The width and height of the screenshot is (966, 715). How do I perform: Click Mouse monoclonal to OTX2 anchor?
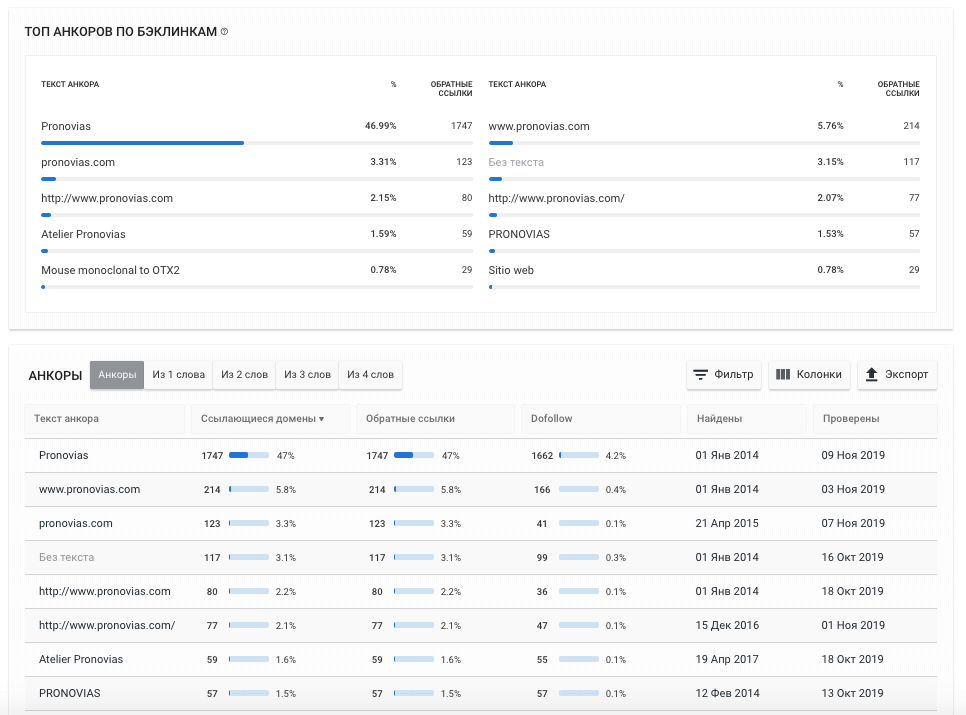coord(110,270)
